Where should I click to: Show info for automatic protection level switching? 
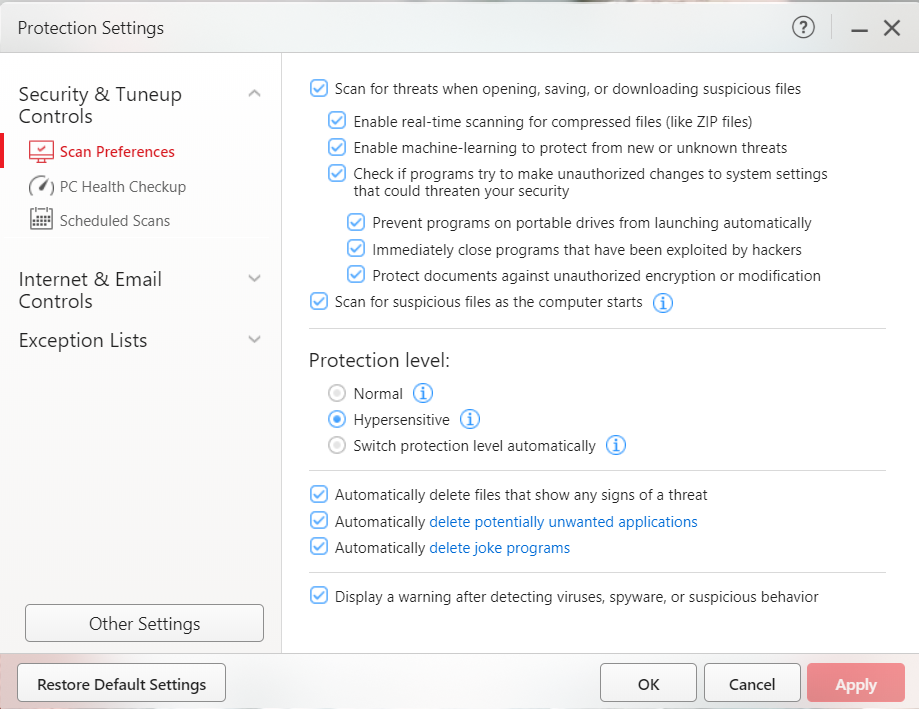pyautogui.click(x=616, y=445)
